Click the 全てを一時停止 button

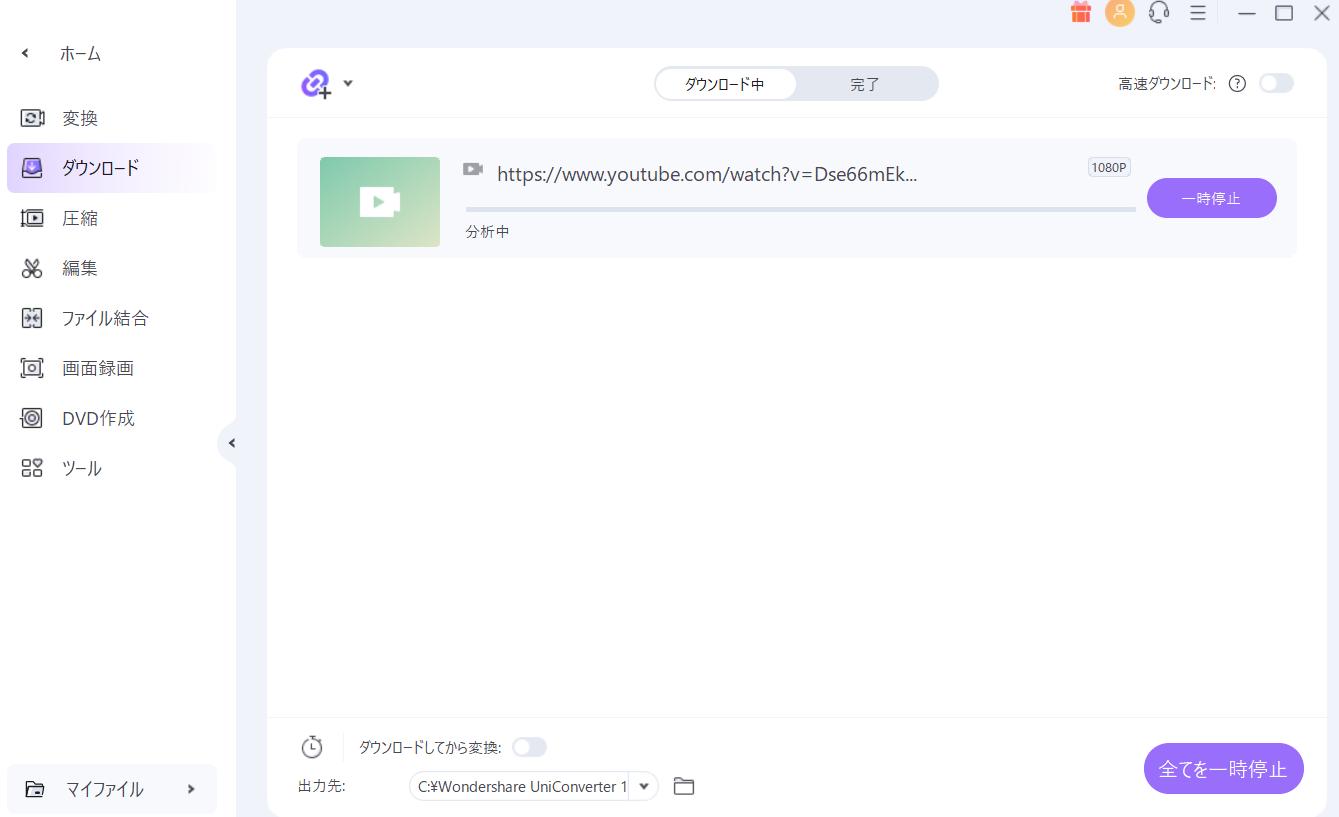pos(1223,769)
